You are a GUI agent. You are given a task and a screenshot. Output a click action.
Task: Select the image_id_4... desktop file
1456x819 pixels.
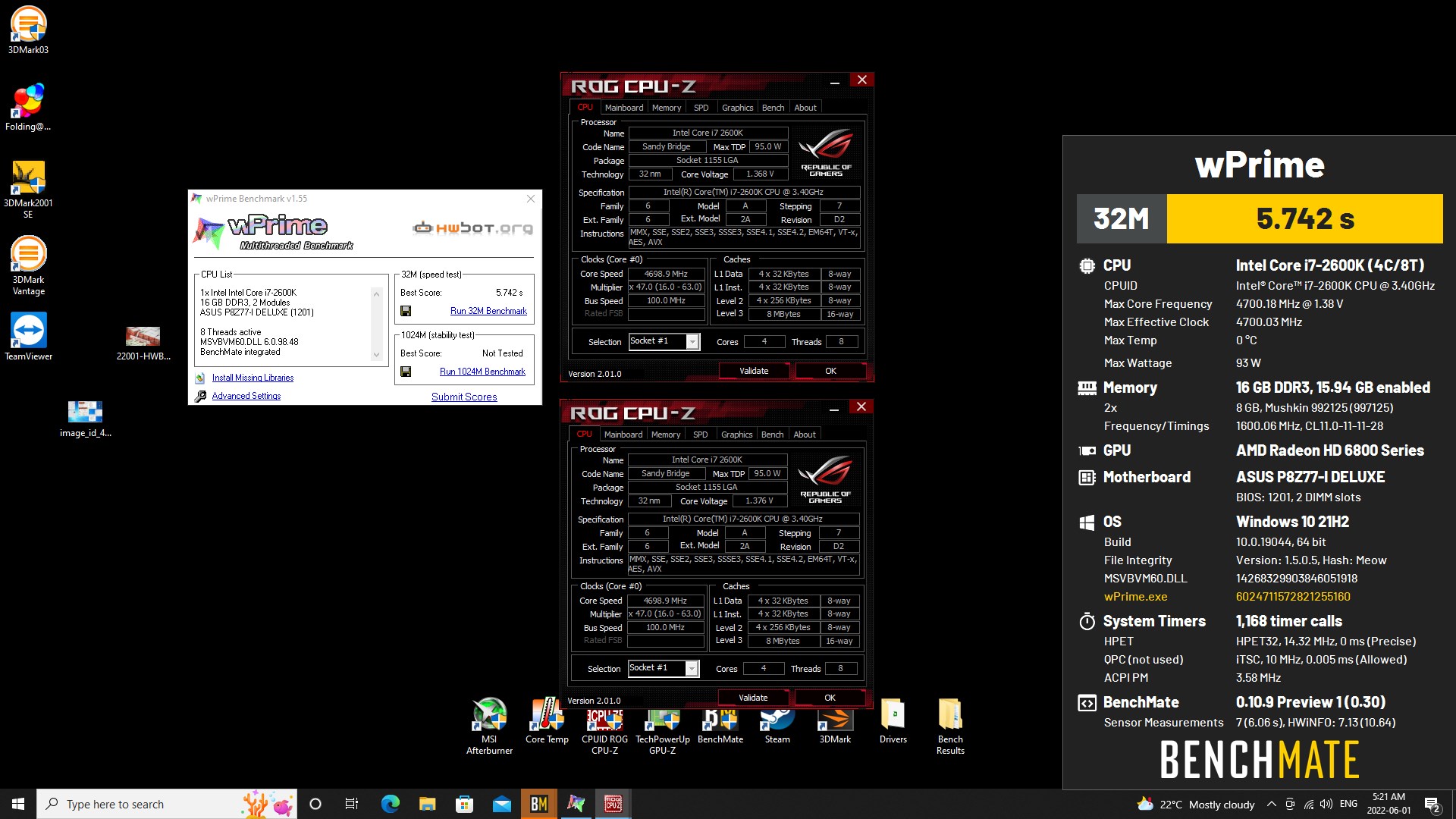coord(86,419)
